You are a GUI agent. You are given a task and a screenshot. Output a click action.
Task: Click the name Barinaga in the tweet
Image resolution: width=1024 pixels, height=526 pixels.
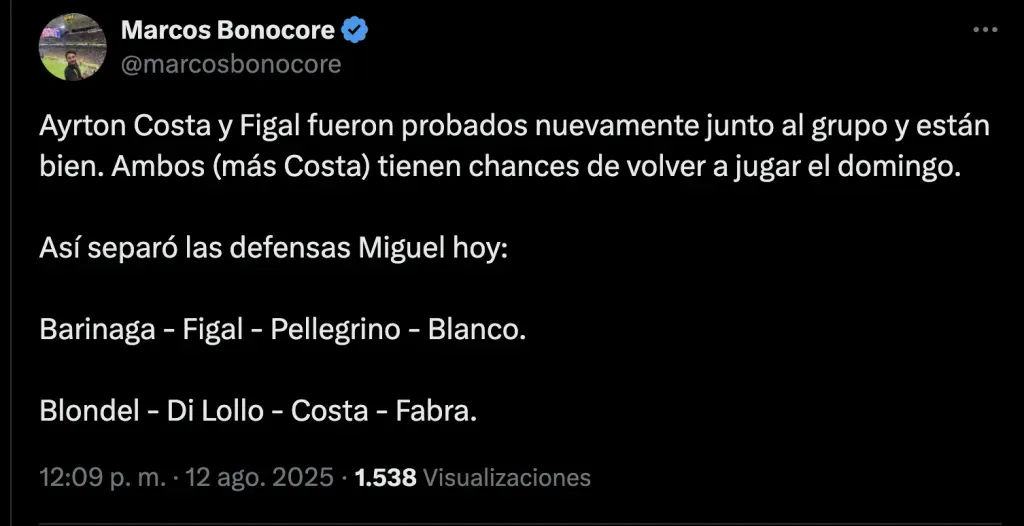[x=98, y=329]
